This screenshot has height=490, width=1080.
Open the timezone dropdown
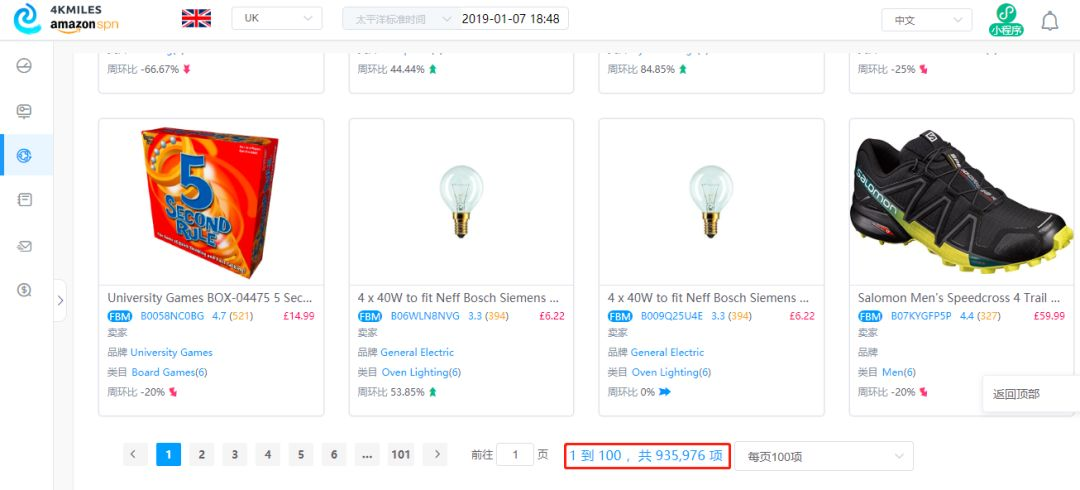(x=399, y=19)
